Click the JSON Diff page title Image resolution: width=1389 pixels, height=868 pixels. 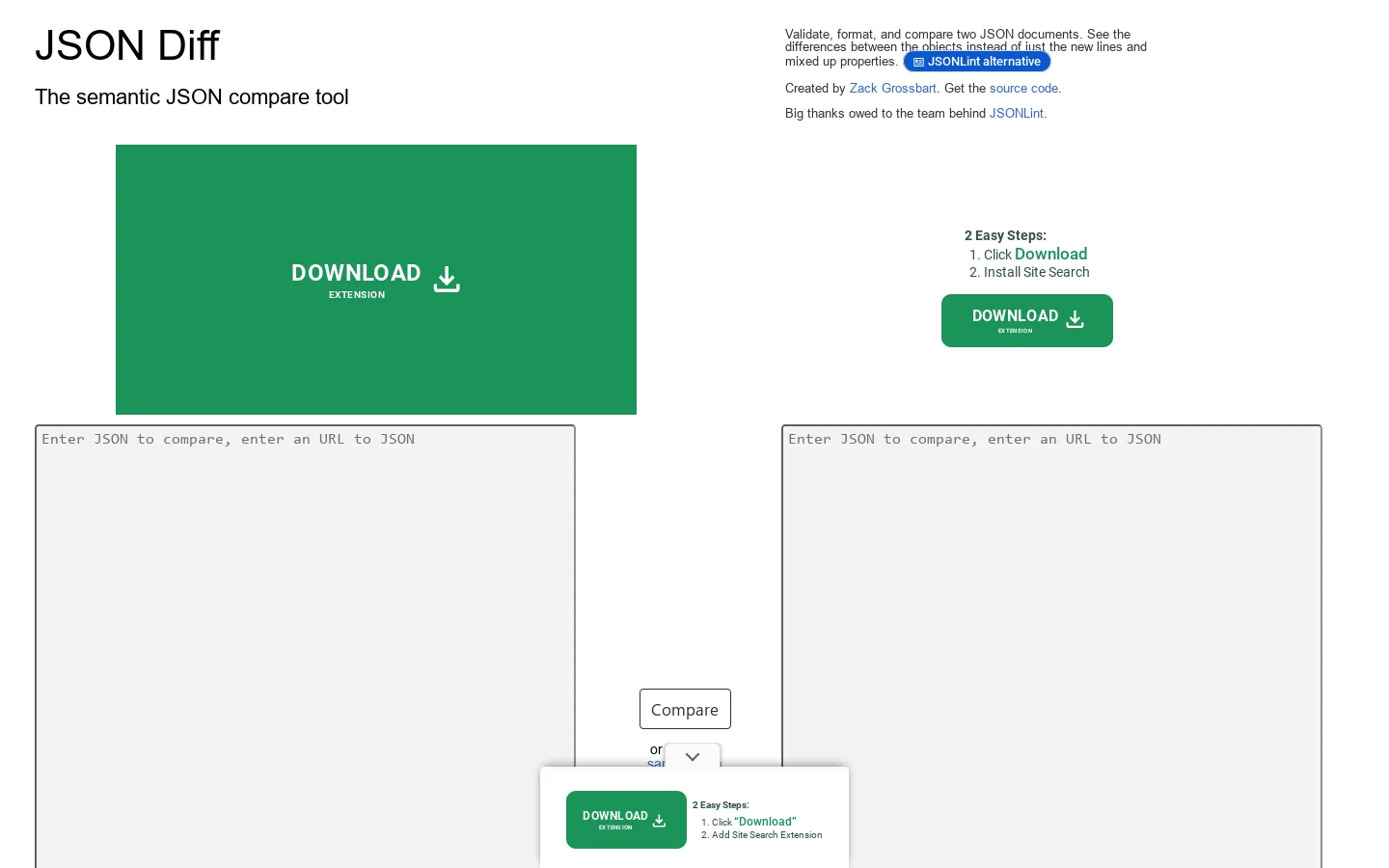(x=127, y=45)
